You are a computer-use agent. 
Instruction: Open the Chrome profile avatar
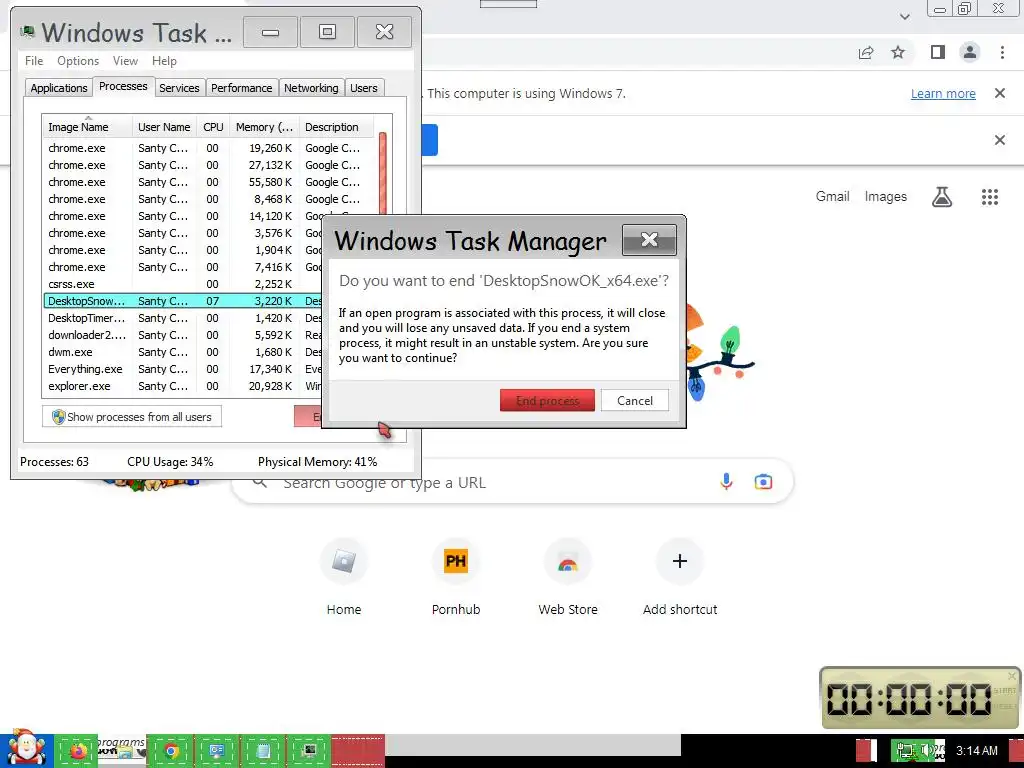(970, 52)
